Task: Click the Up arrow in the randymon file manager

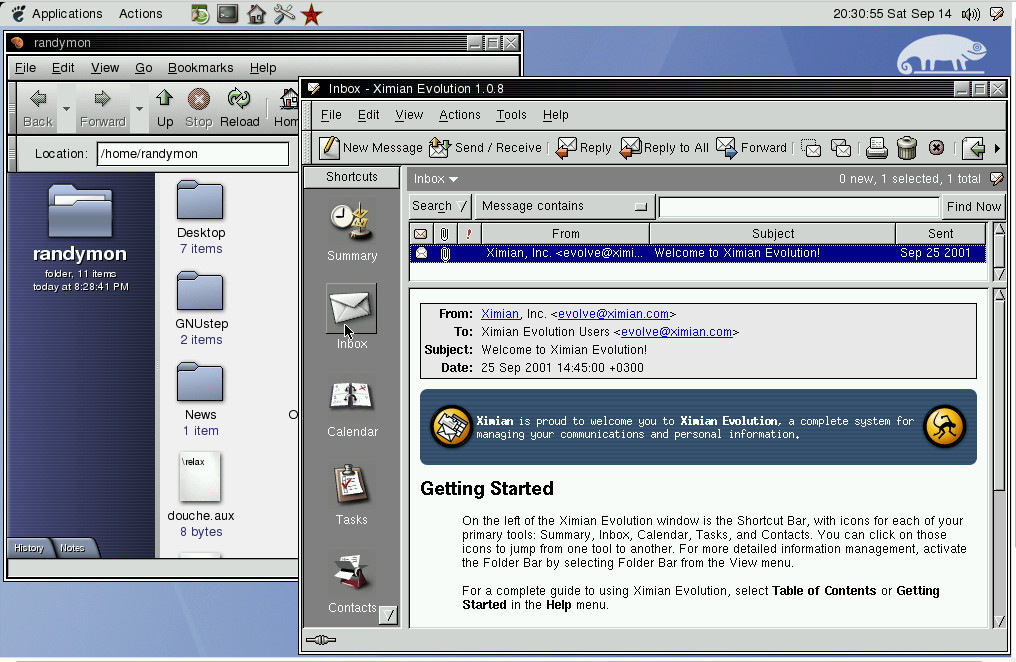Action: click(x=165, y=108)
